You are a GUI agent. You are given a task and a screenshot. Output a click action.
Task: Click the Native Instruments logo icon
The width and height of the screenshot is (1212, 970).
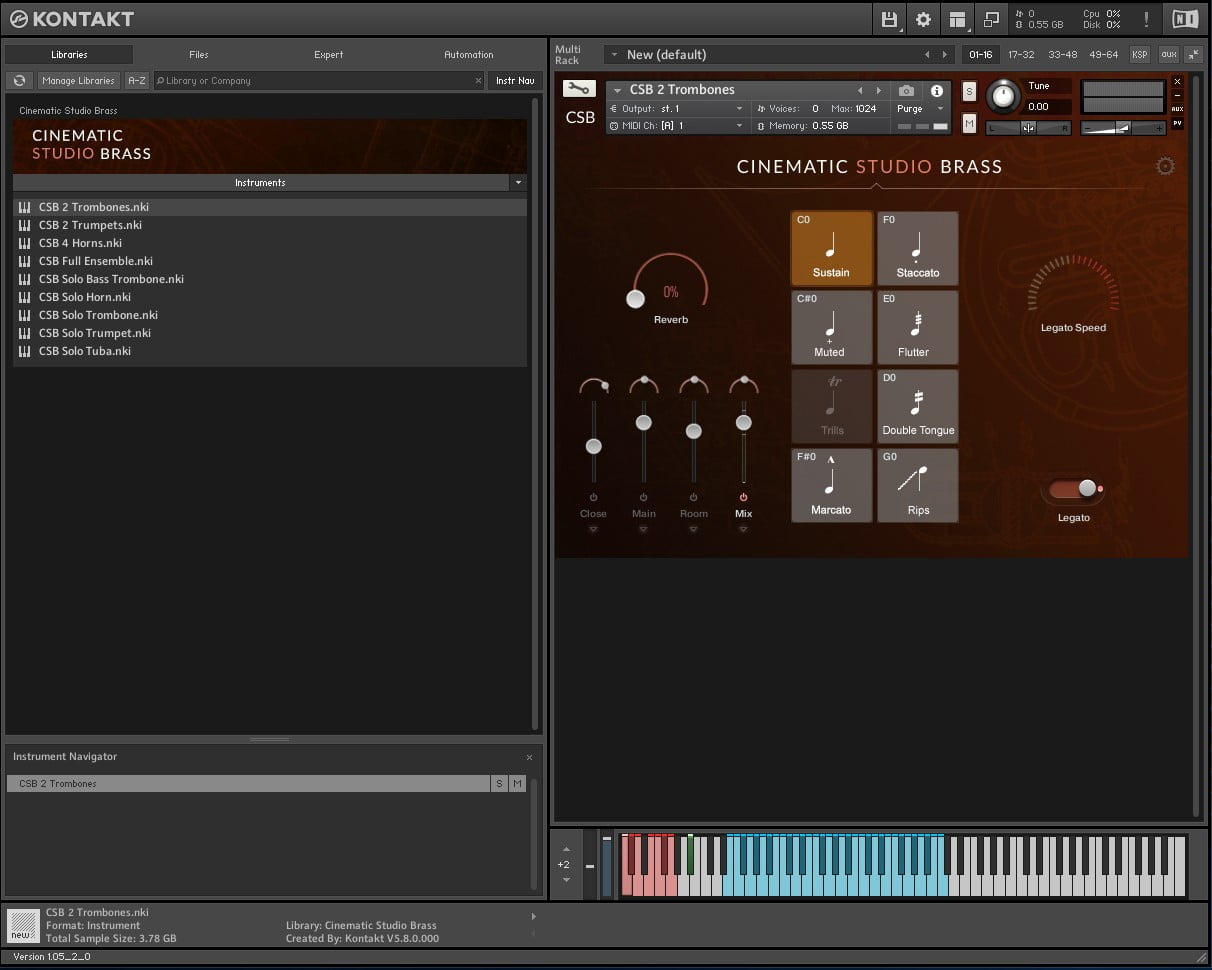tap(1185, 18)
